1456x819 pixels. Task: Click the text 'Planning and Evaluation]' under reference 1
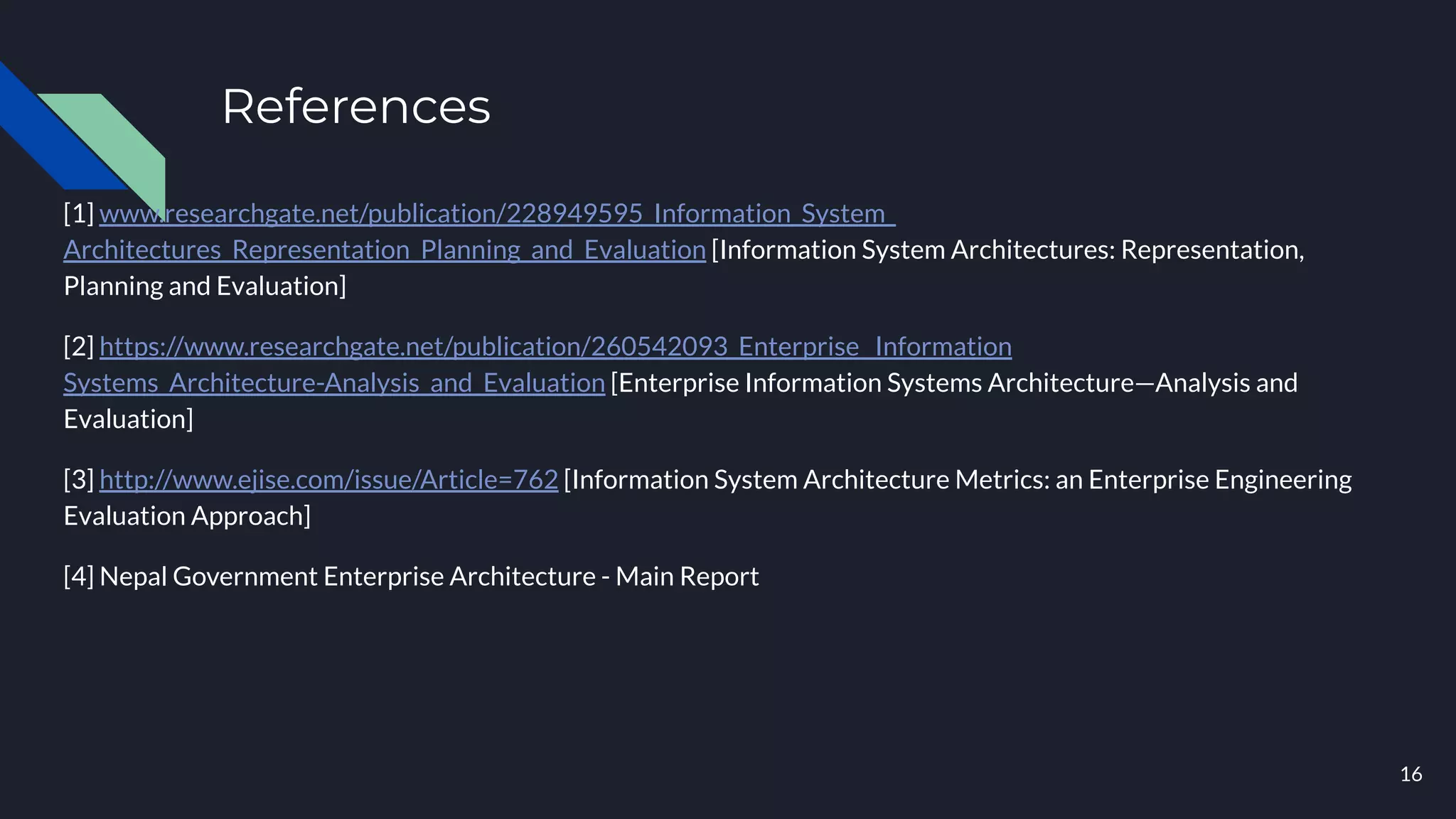point(205,286)
